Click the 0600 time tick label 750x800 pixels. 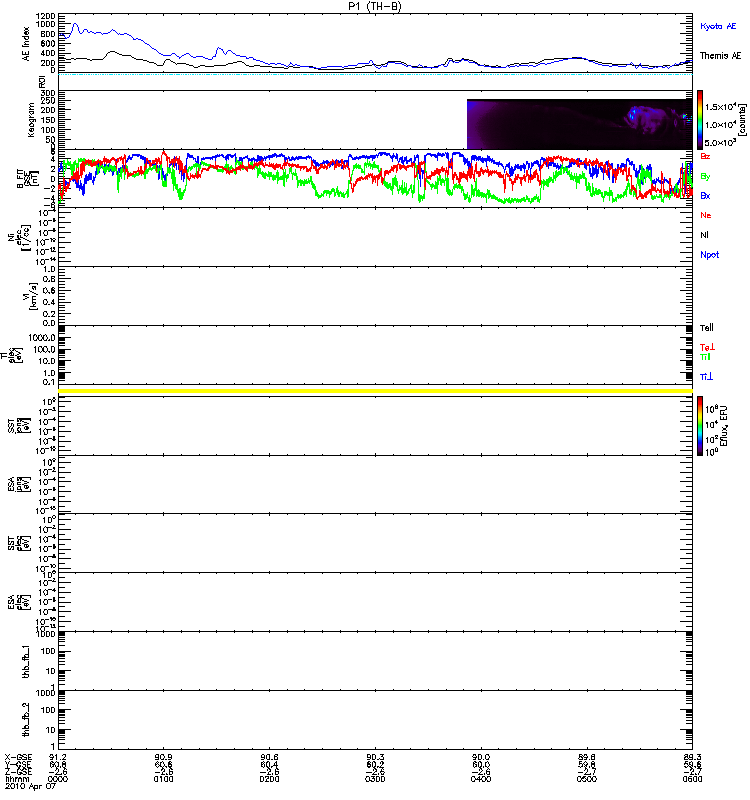692,779
